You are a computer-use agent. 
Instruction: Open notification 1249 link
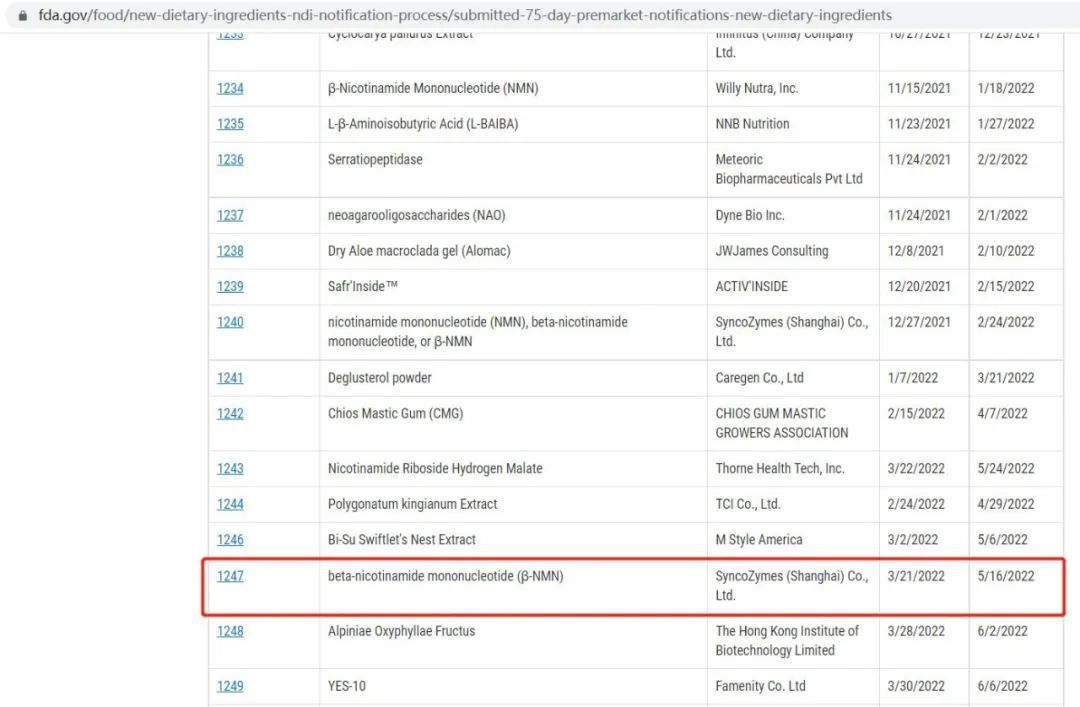(x=230, y=687)
